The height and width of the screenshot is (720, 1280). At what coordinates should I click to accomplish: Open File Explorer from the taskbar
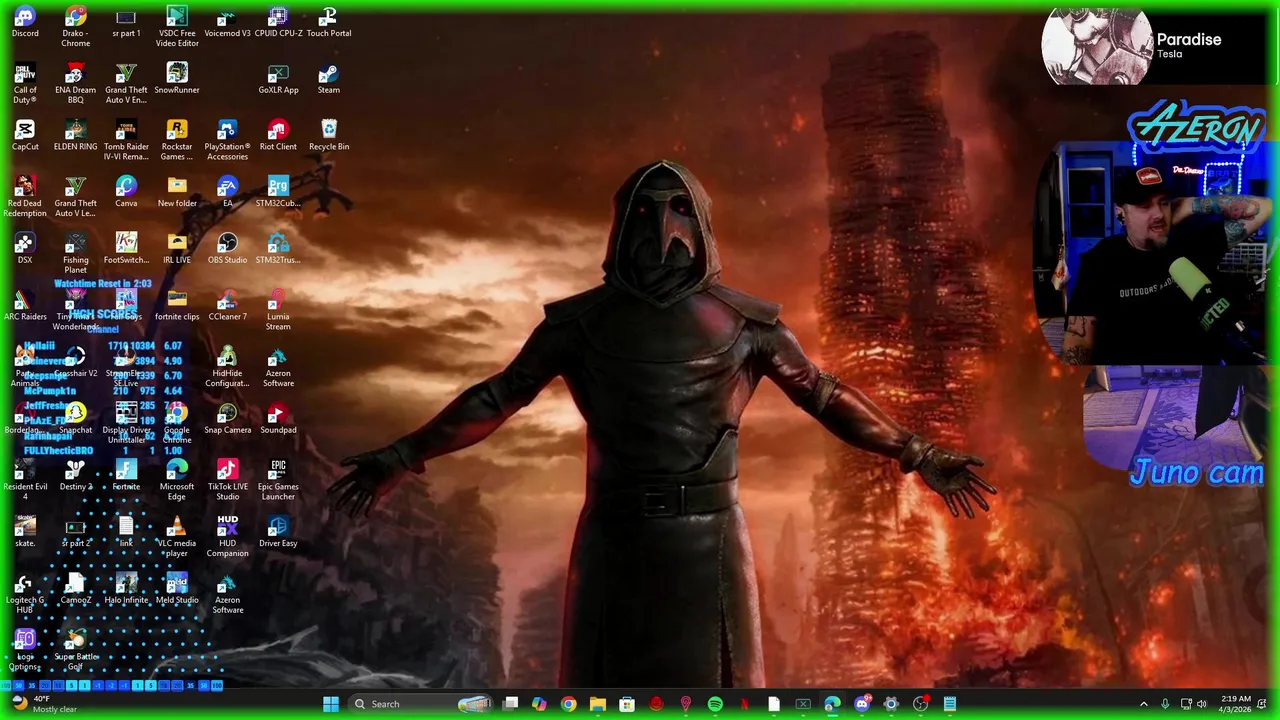pos(597,704)
